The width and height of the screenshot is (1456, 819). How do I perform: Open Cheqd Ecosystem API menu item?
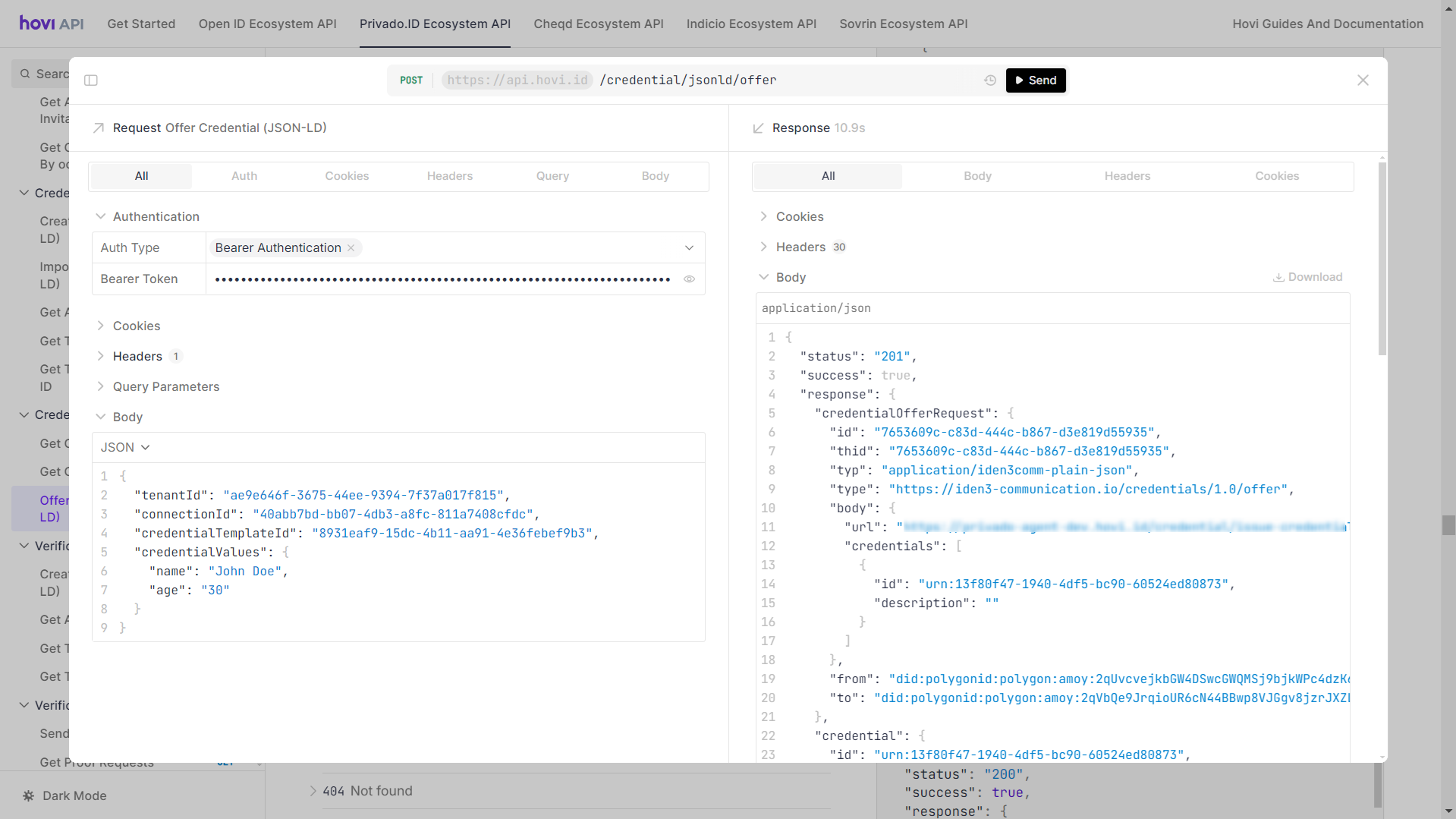pos(598,24)
